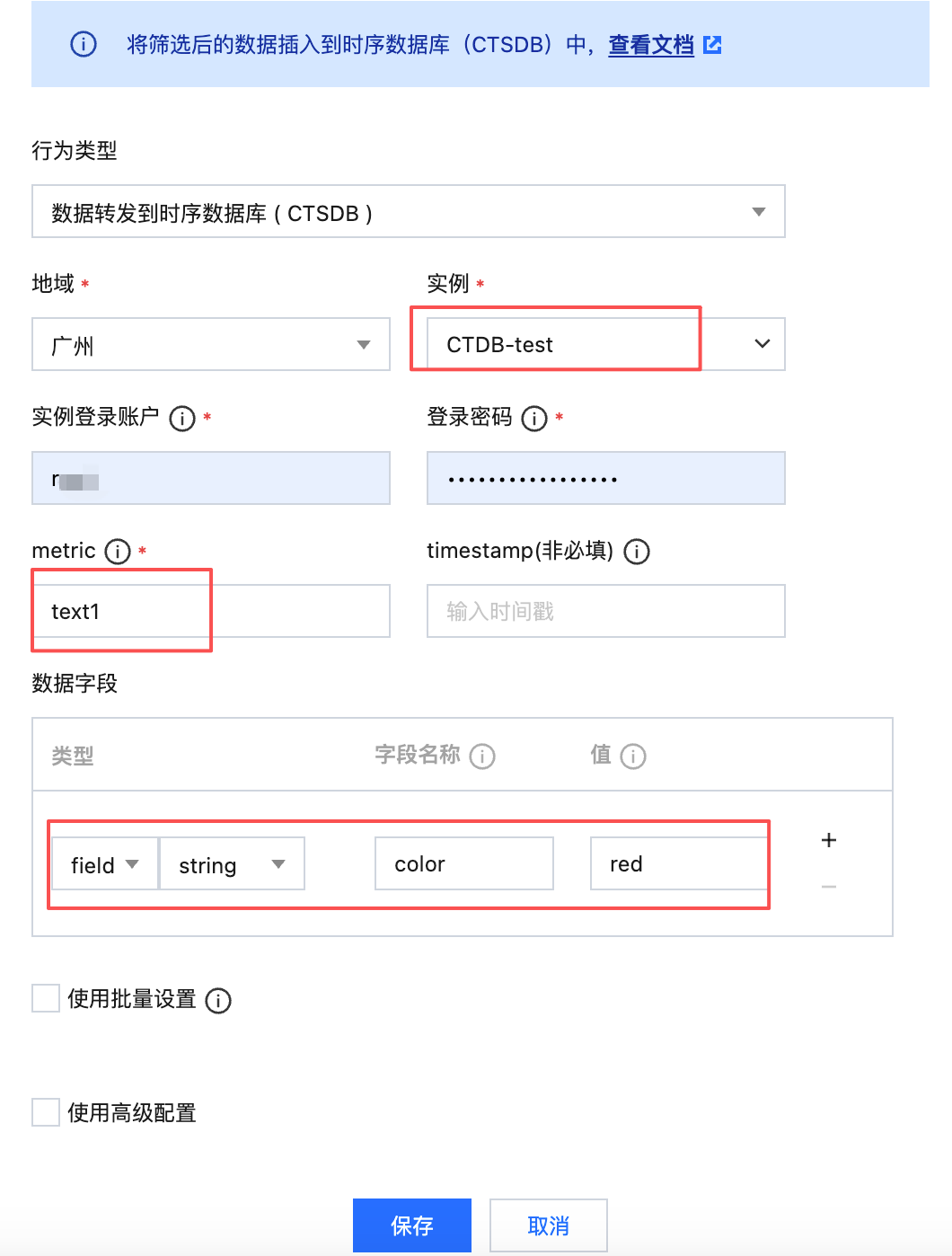Click the metric info icon
The width and height of the screenshot is (952, 1256).
118,552
